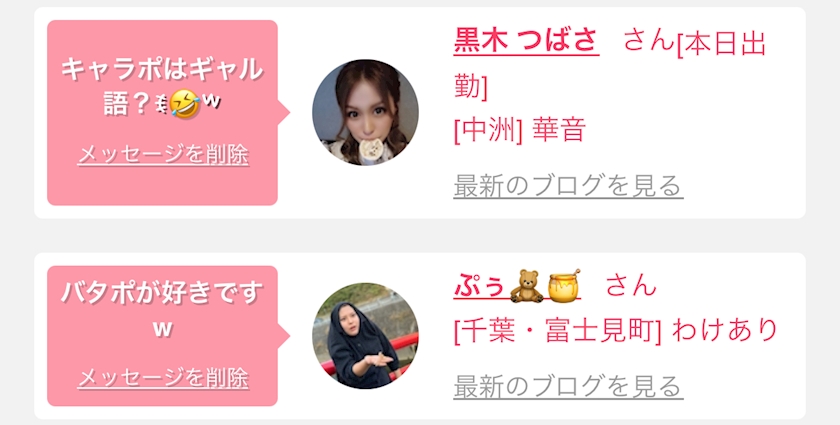Click the pointer arrow of the first pink bubble
The height and width of the screenshot is (425, 840).
283,113
